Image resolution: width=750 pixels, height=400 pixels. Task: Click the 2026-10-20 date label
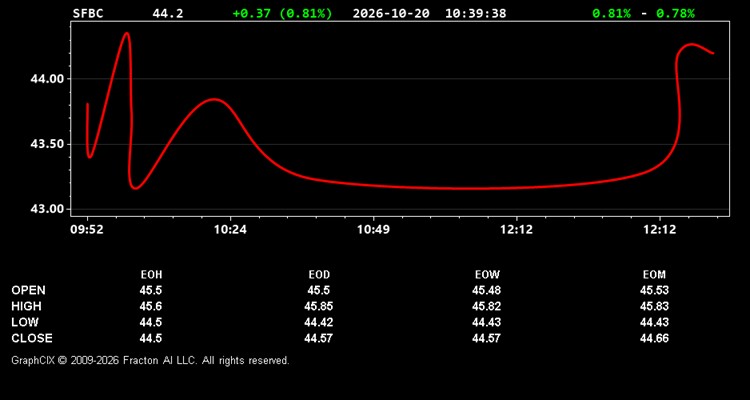pyautogui.click(x=391, y=13)
